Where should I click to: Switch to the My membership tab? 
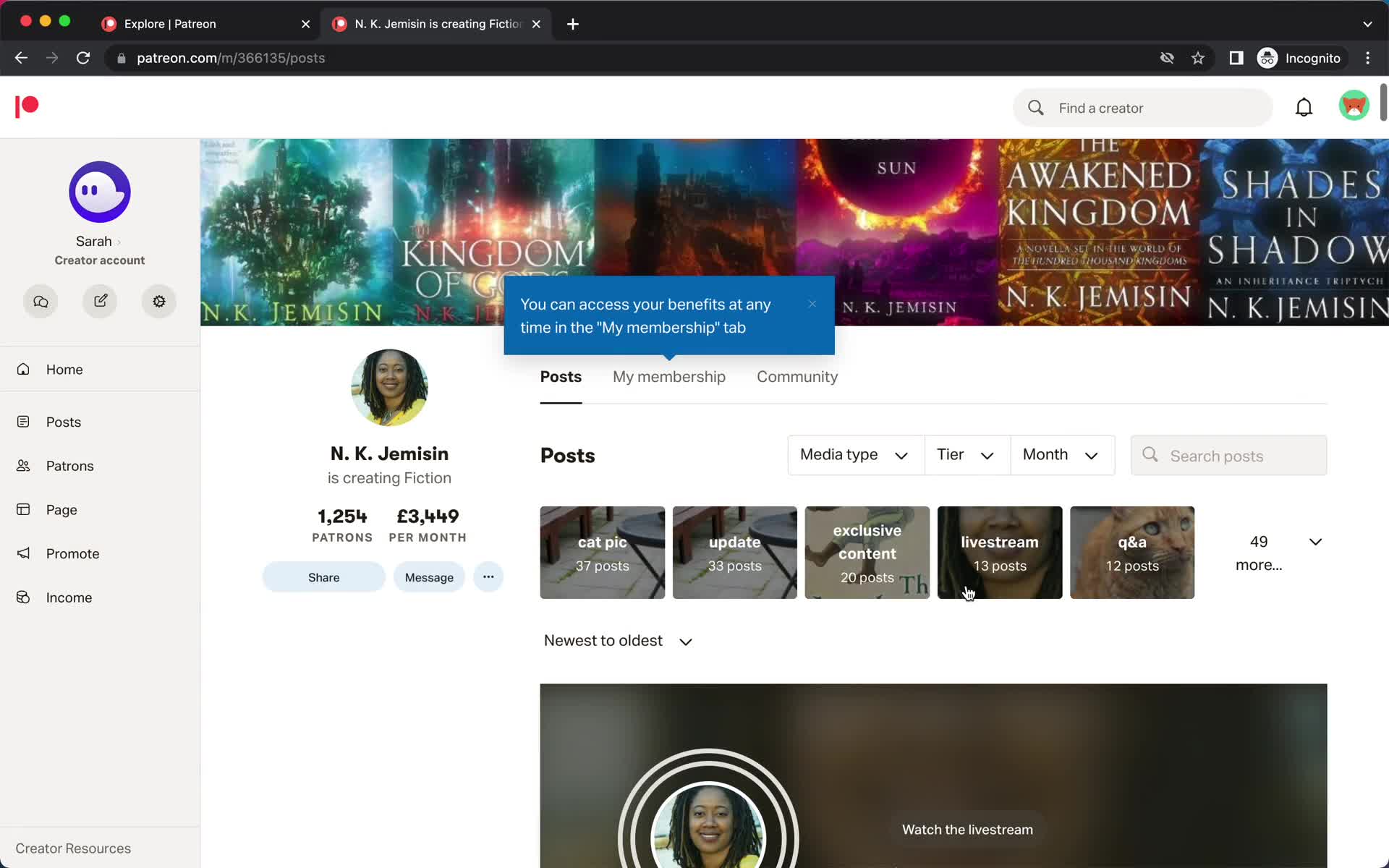[x=669, y=376]
